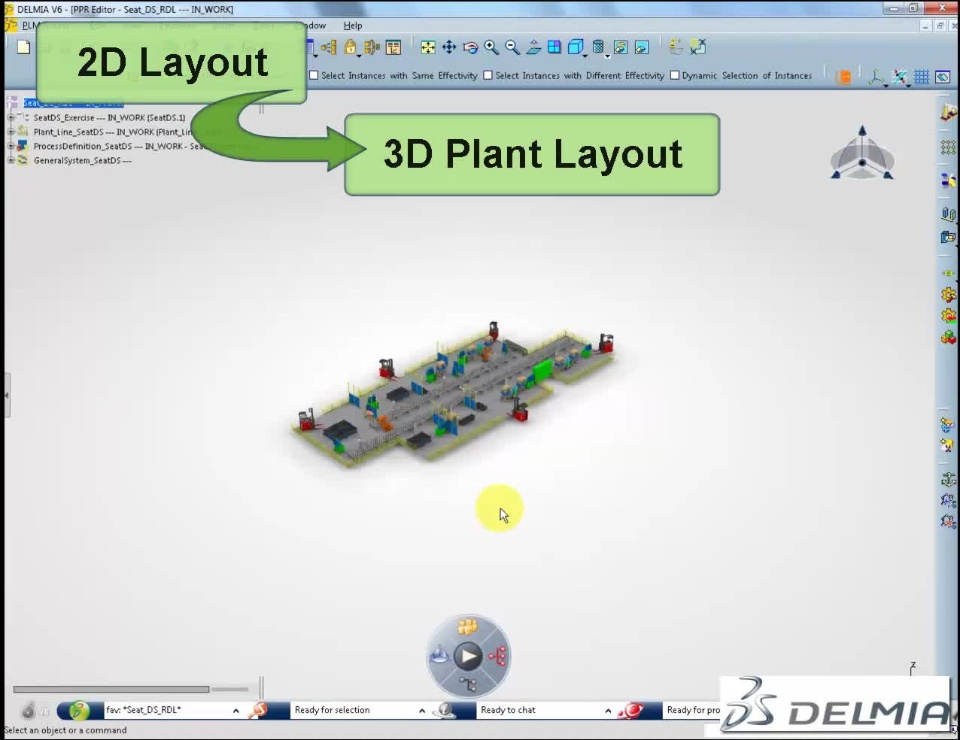This screenshot has width=960, height=740.
Task: Click the new document icon
Action: tap(23, 47)
